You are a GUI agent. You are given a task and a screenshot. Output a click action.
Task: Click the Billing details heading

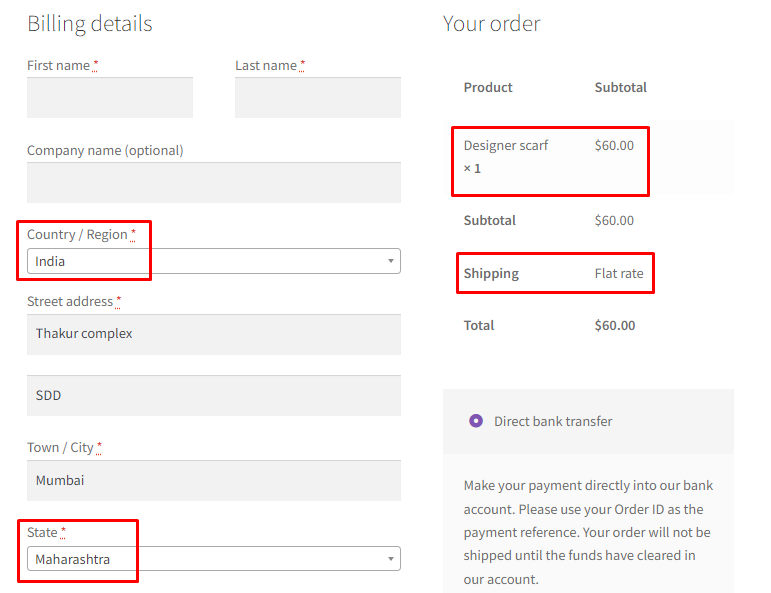pos(90,24)
